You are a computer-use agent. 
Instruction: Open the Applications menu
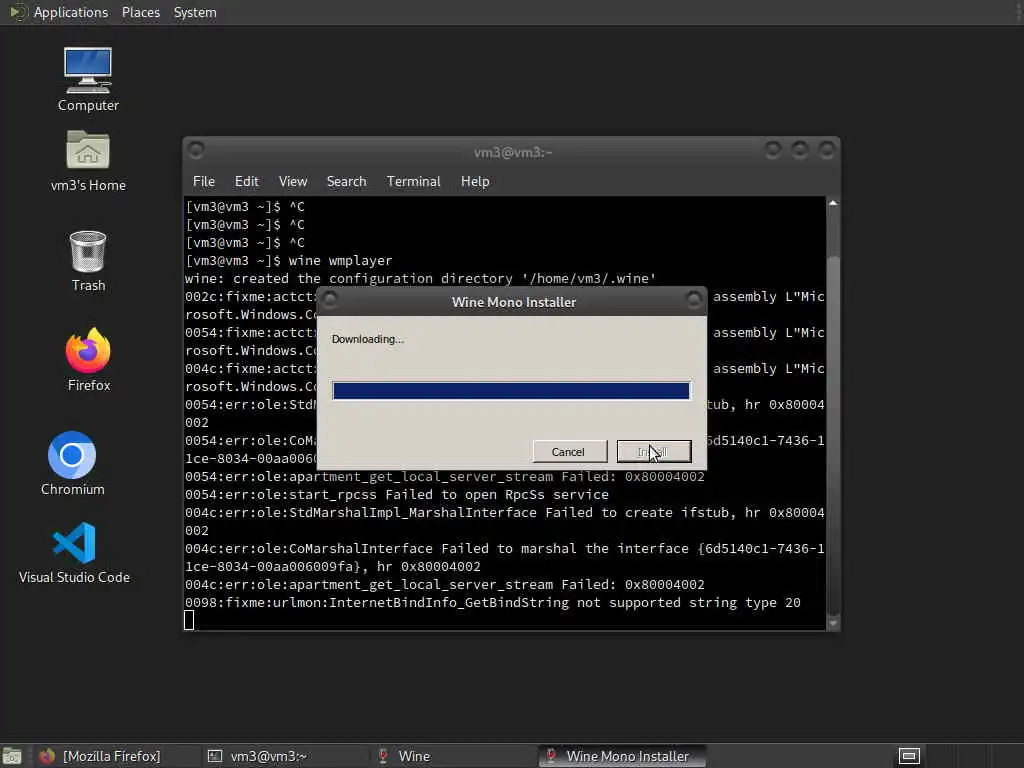click(x=71, y=12)
